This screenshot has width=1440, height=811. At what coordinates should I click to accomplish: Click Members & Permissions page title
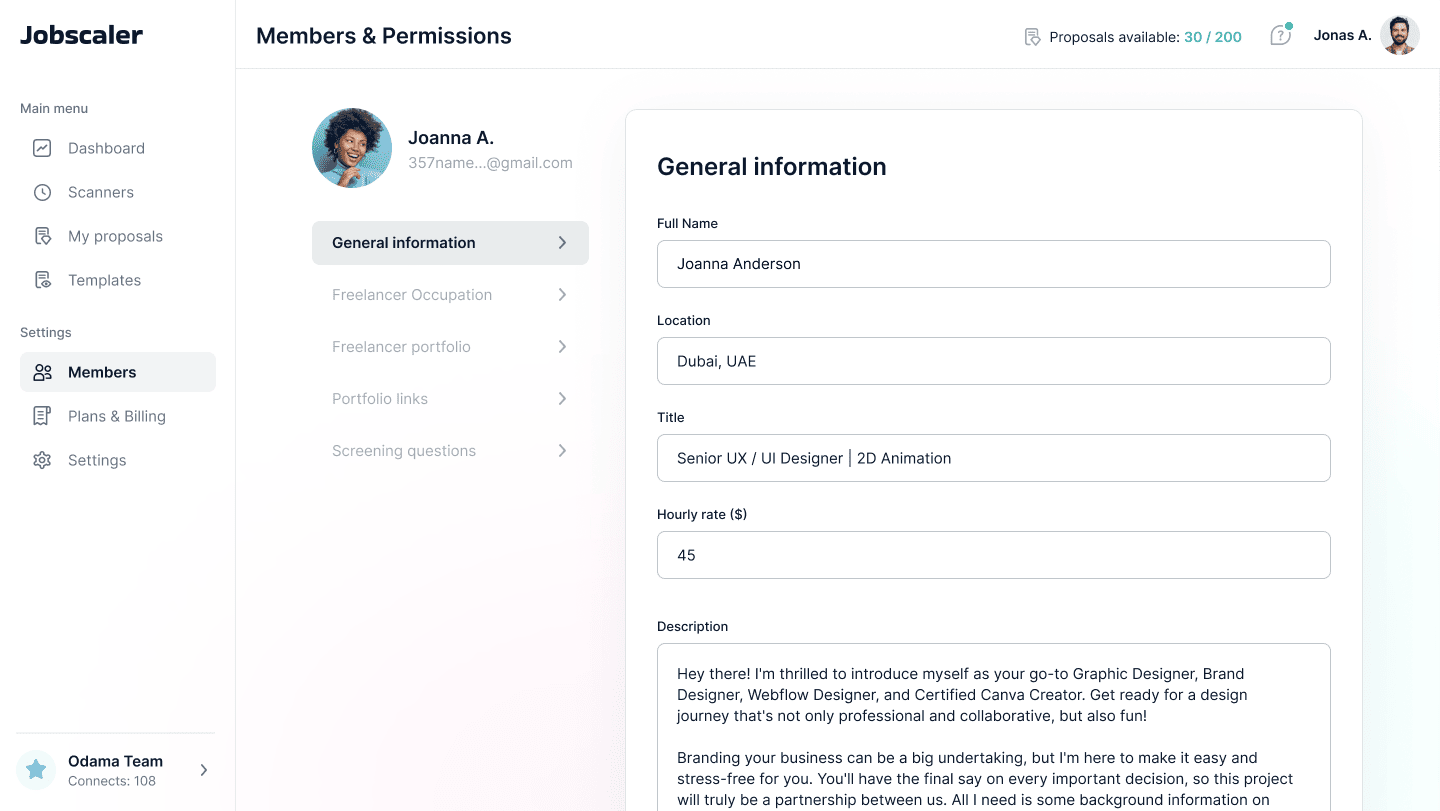point(384,36)
